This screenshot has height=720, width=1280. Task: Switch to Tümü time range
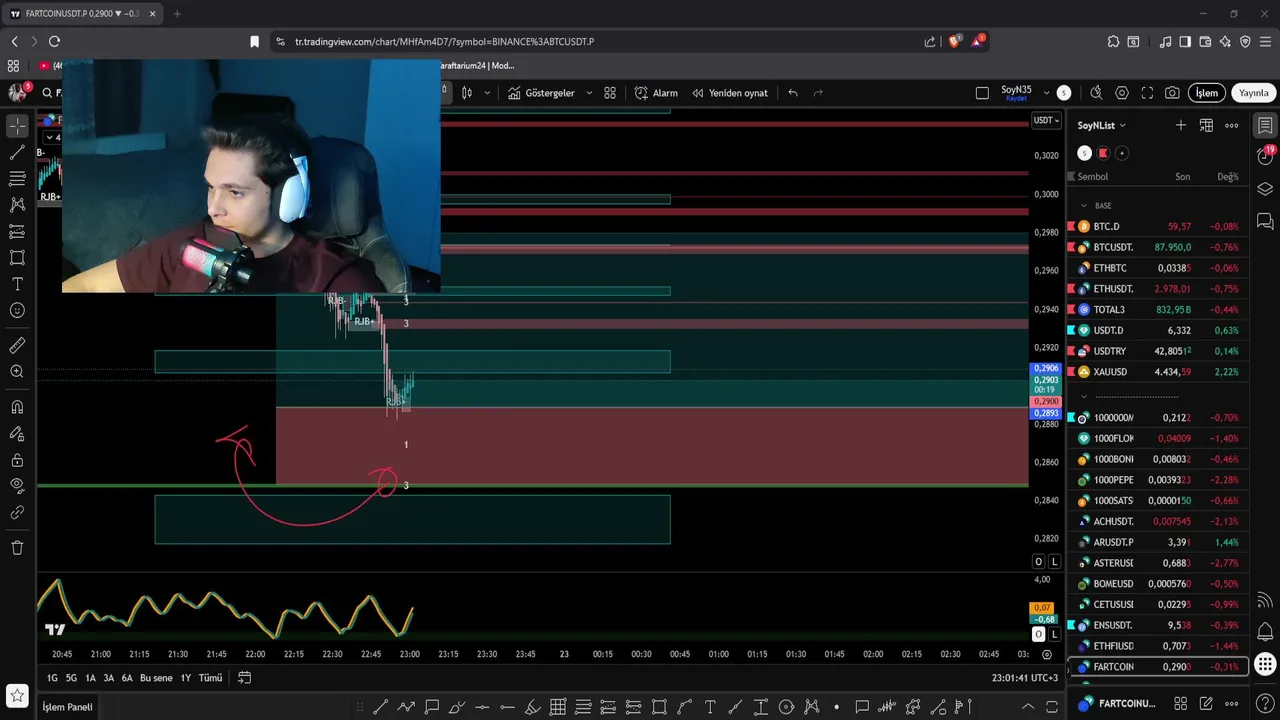[x=210, y=678]
